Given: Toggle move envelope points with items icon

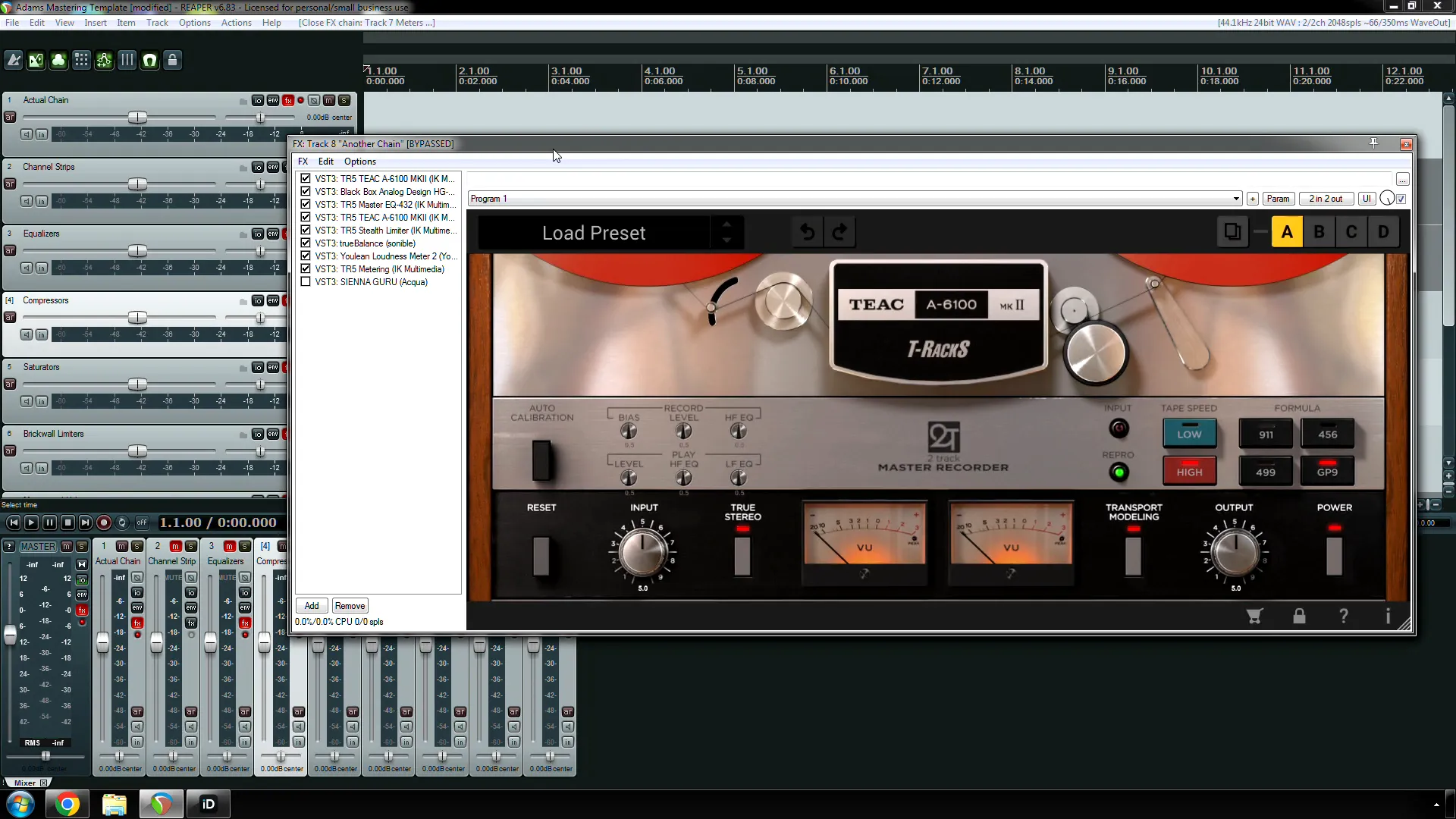Looking at the screenshot, I should coord(104,60).
